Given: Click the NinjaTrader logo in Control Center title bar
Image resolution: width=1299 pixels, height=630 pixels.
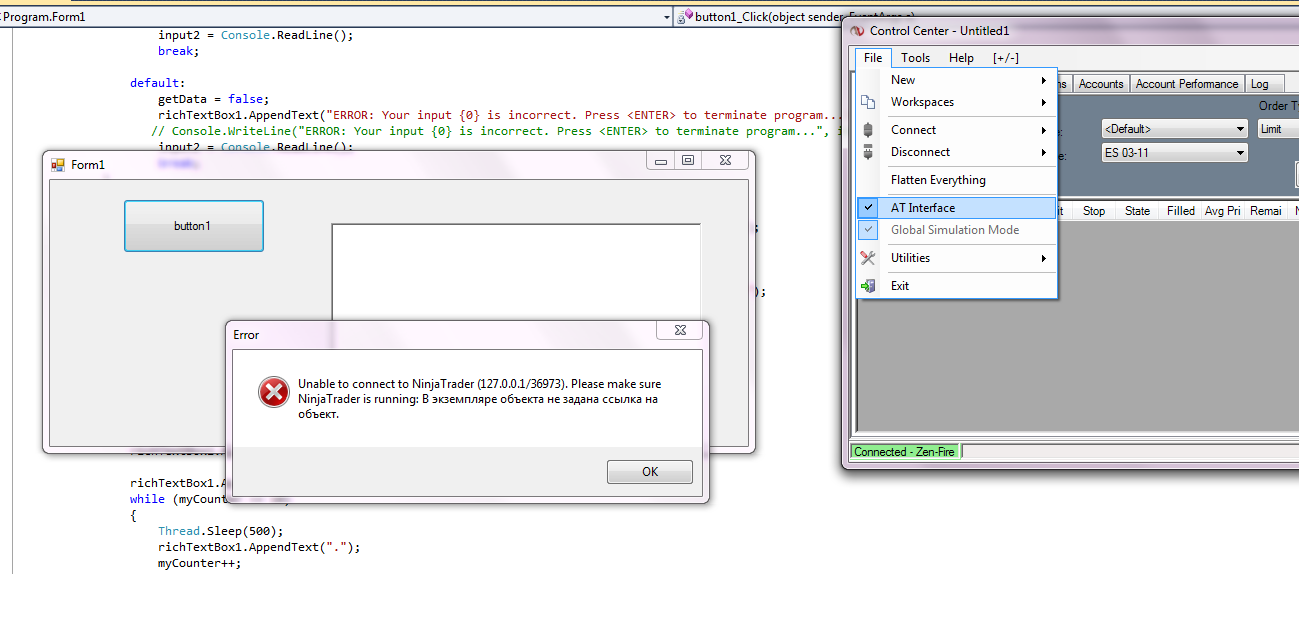Looking at the screenshot, I should pyautogui.click(x=858, y=31).
